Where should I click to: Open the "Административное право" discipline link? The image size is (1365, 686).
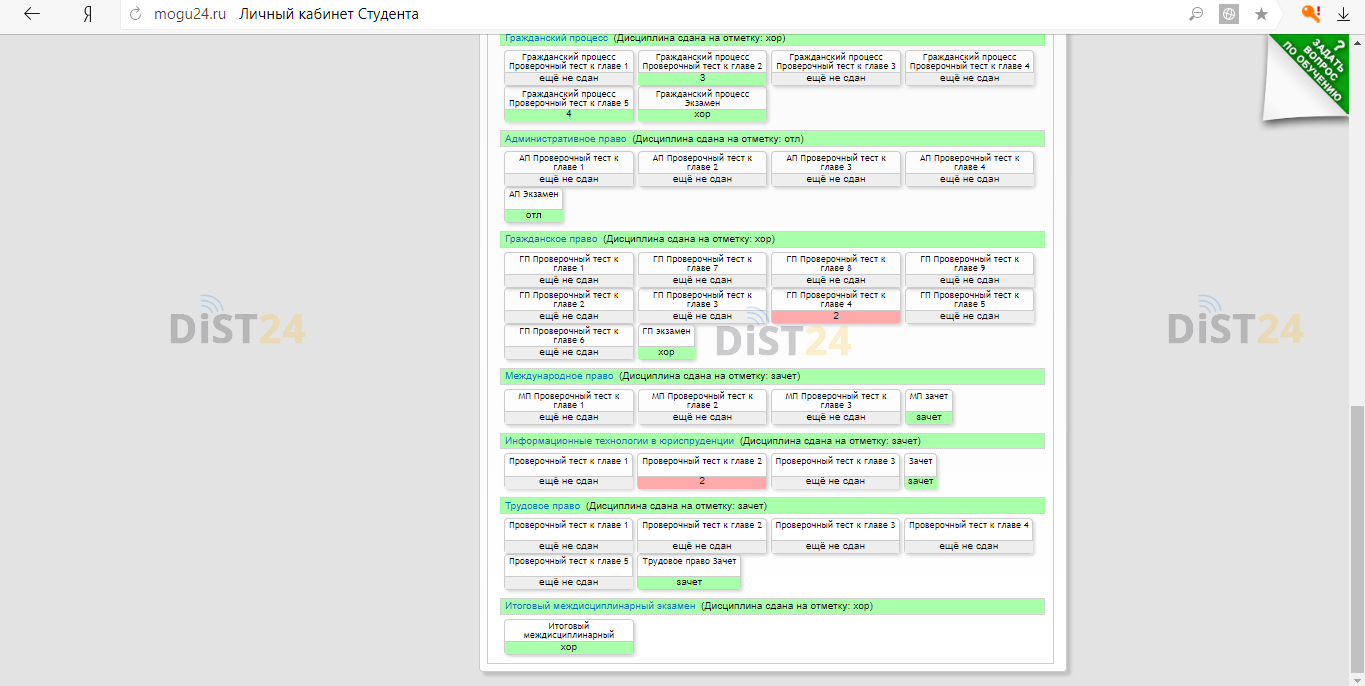point(566,139)
